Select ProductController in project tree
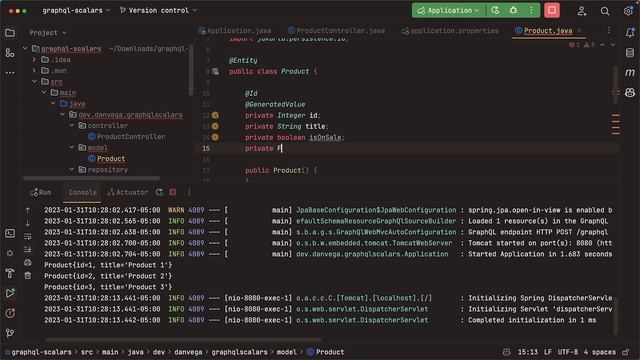This screenshot has width=640, height=360. 131,137
